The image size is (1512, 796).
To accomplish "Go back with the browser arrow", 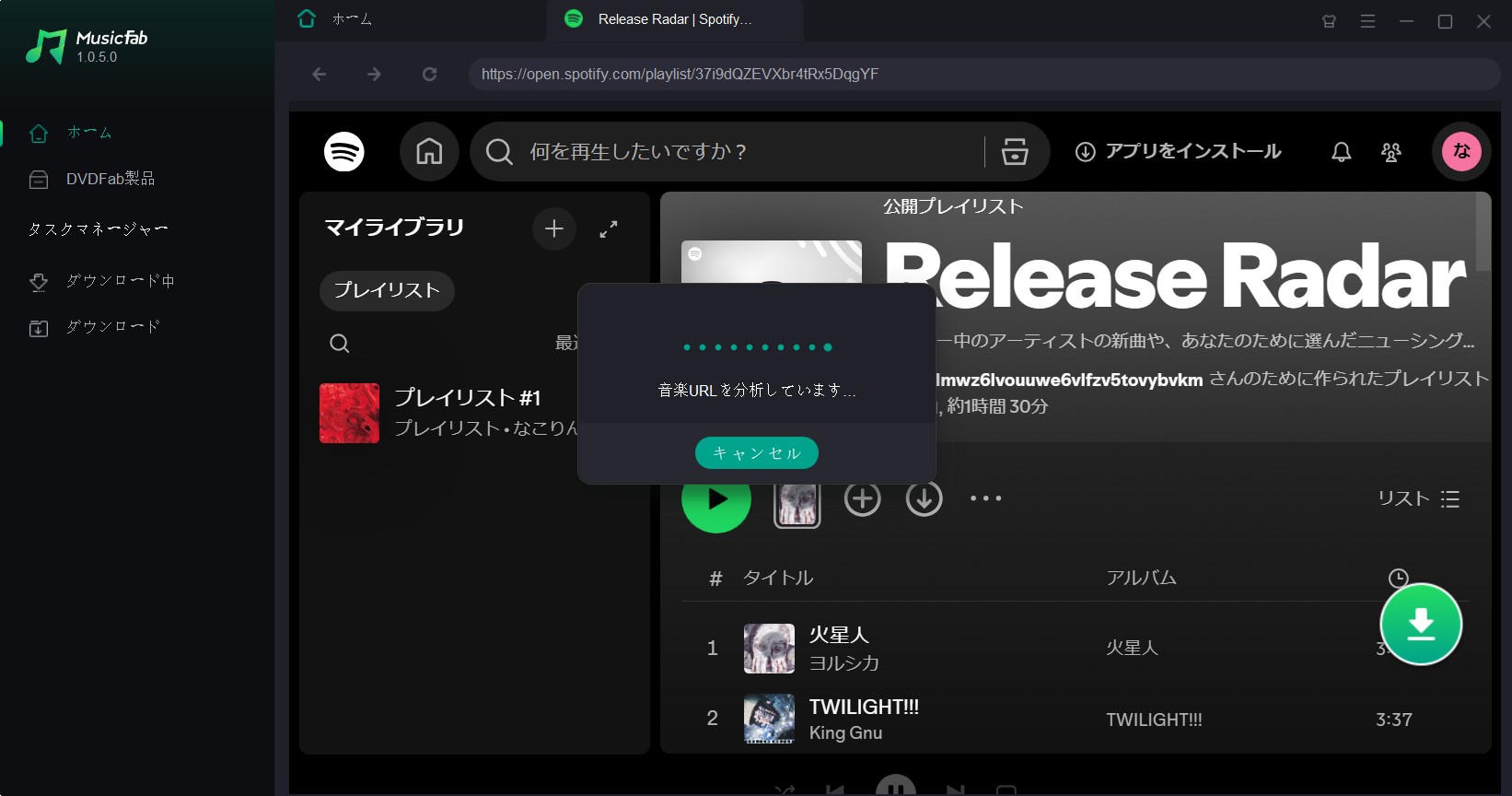I will tap(320, 75).
